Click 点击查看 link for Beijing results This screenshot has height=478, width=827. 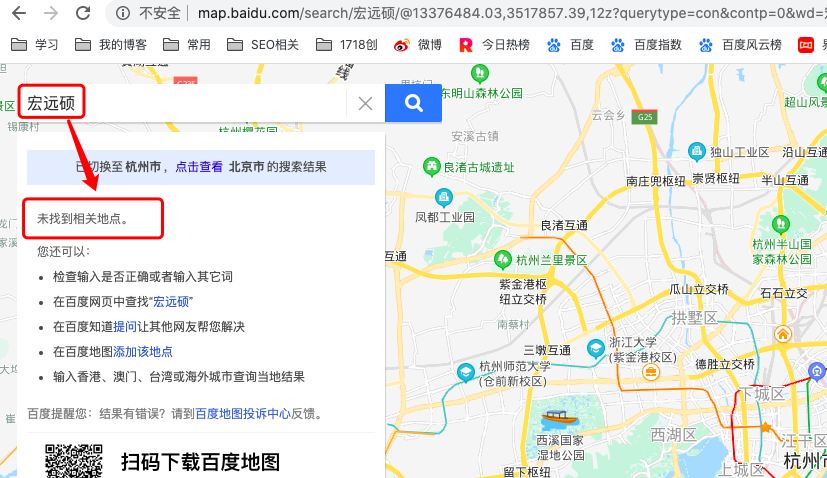point(199,167)
